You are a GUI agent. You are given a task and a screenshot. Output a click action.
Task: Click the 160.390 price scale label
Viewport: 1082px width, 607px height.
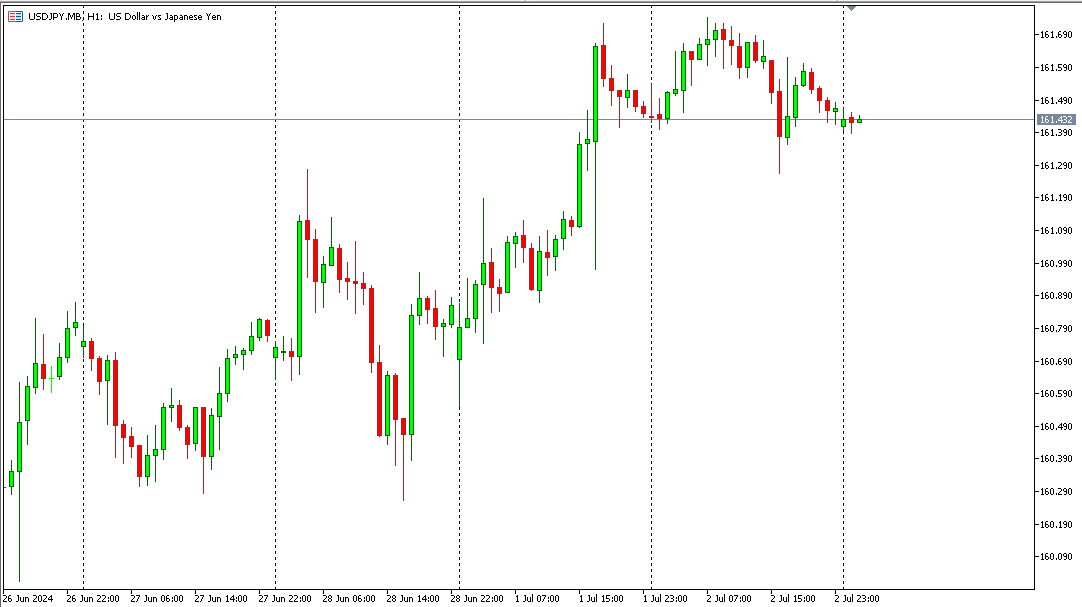(1056, 459)
